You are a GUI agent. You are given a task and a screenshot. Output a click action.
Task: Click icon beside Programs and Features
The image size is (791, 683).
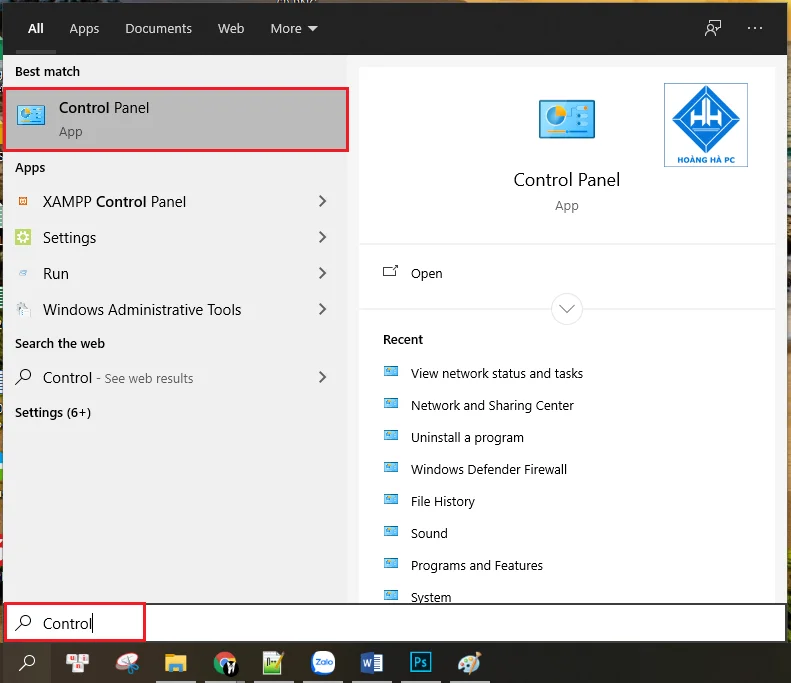pos(391,563)
